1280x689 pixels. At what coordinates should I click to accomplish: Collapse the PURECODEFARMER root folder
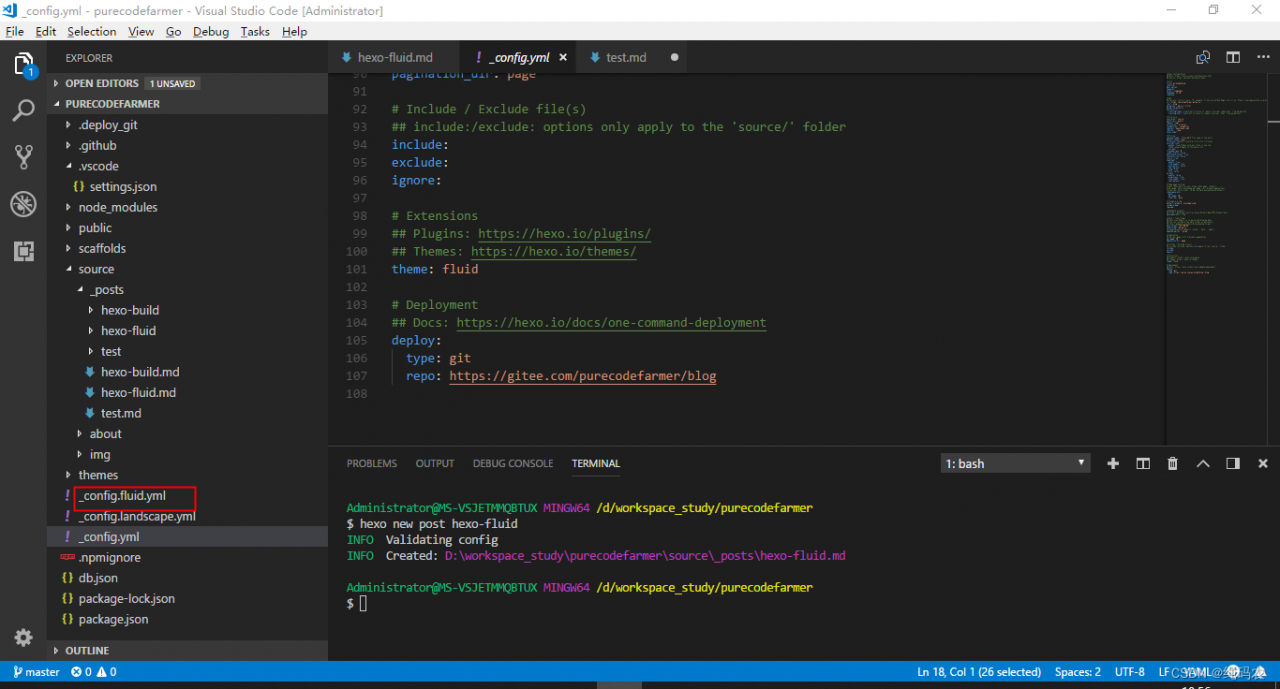tap(187, 104)
